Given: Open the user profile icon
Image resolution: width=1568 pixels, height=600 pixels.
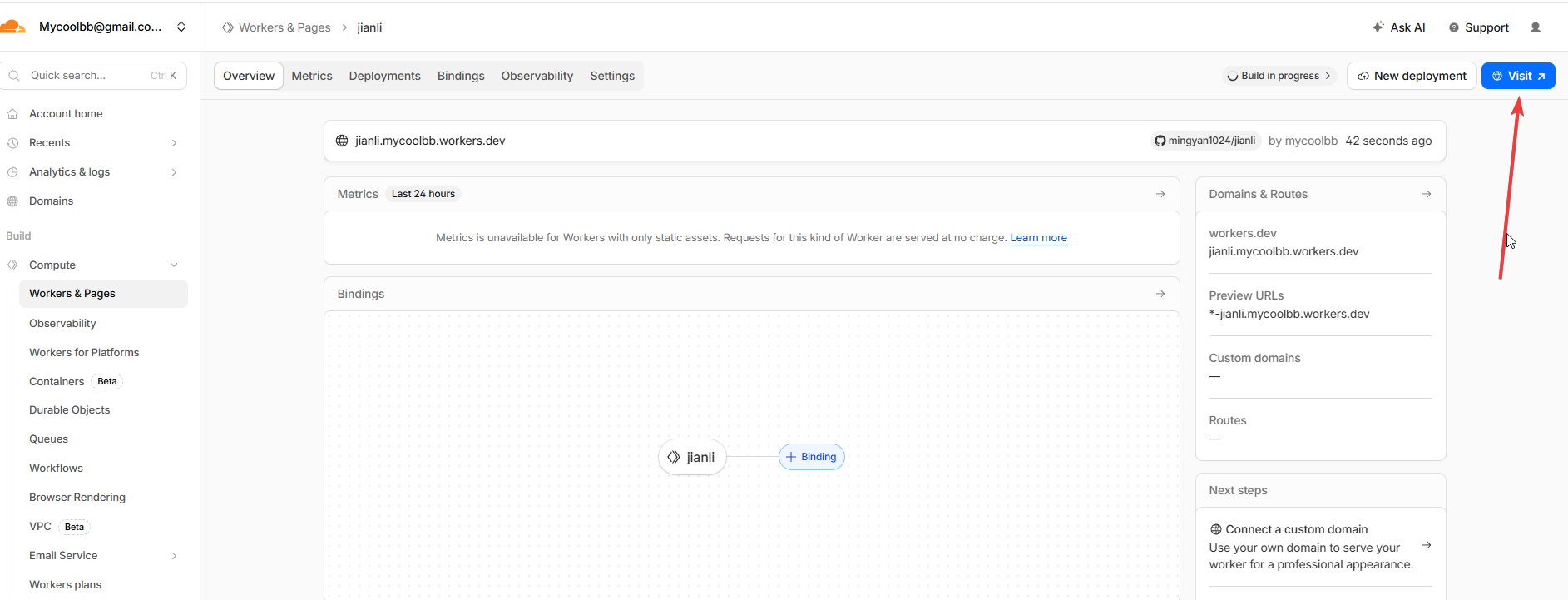Looking at the screenshot, I should [x=1536, y=27].
